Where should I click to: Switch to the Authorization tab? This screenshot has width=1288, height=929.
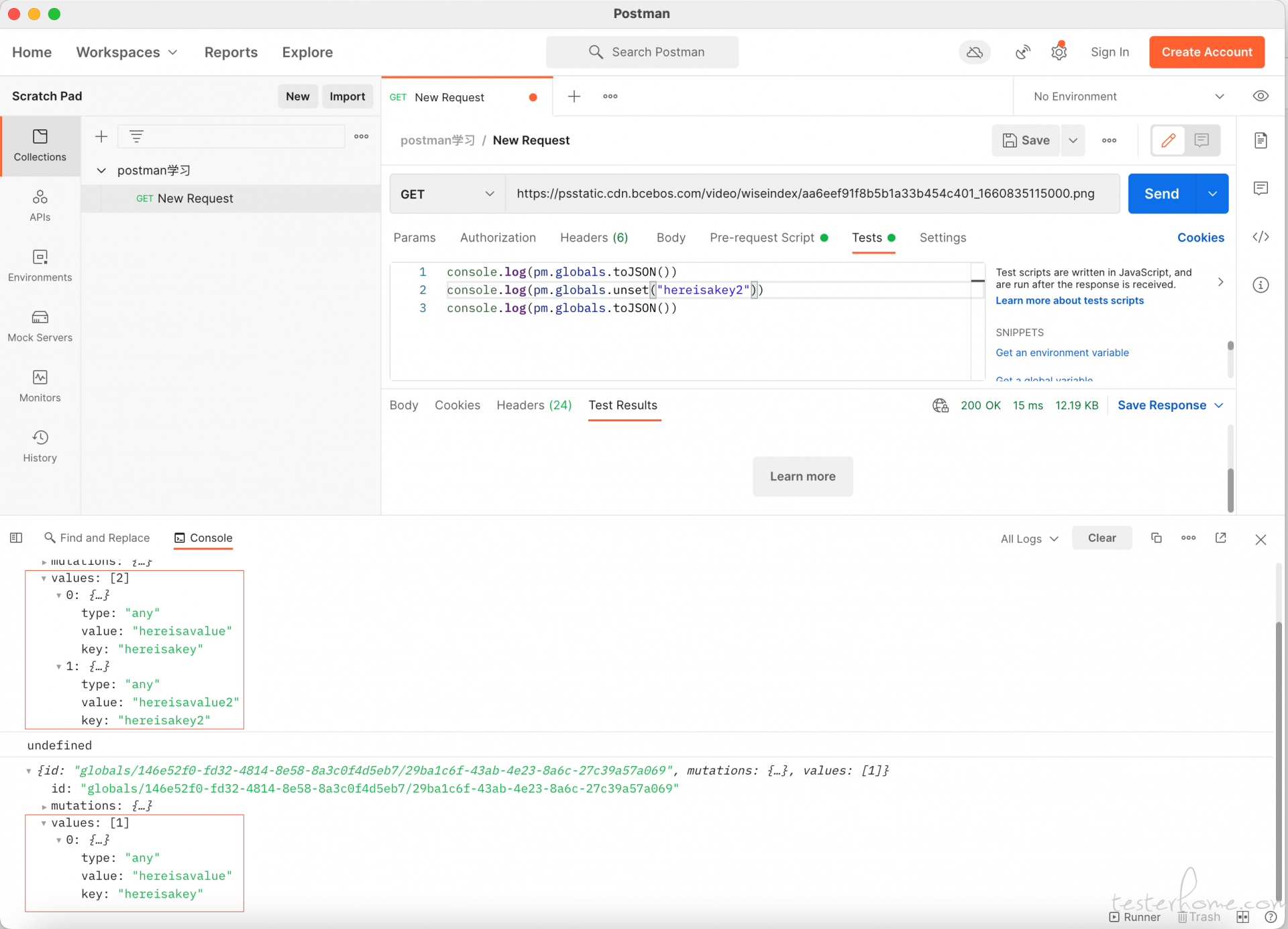point(498,237)
